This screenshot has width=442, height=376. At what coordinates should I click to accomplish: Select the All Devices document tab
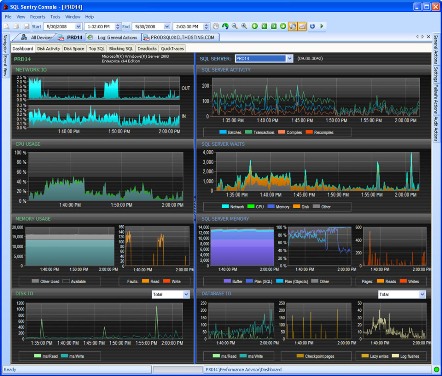(x=37, y=37)
